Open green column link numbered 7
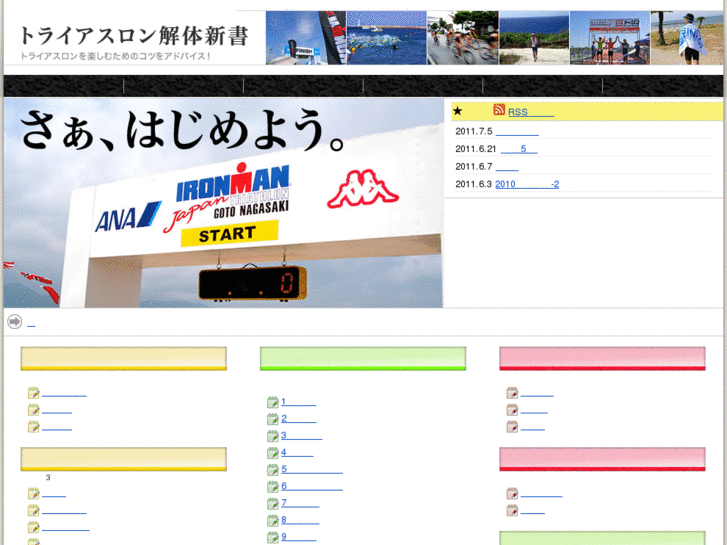 click(x=300, y=503)
